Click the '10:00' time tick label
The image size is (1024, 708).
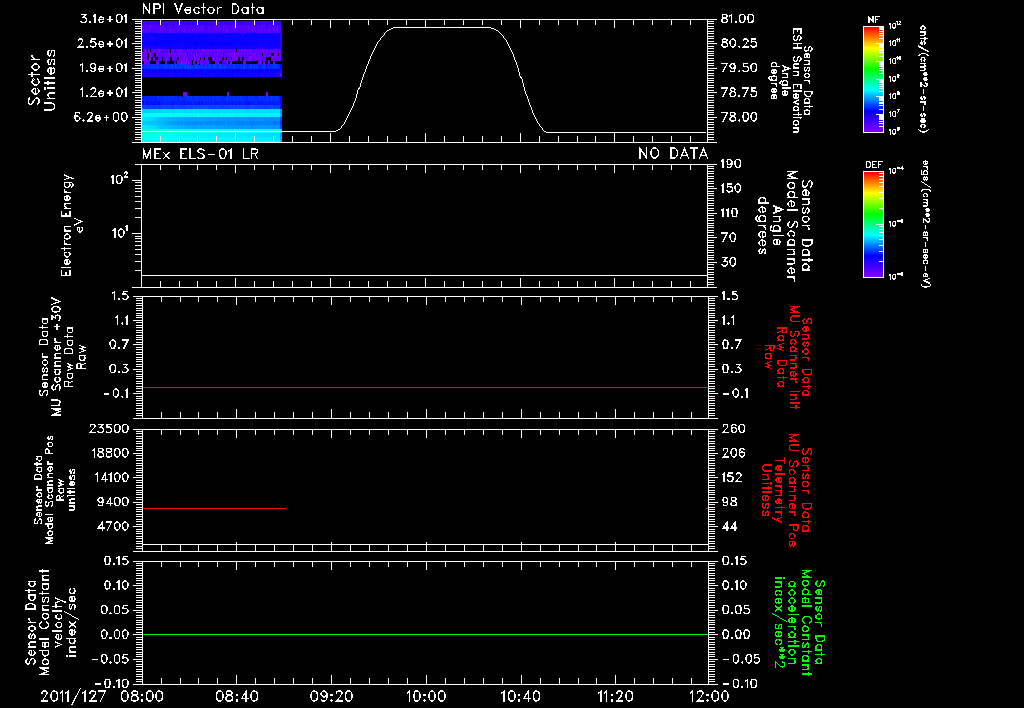(x=425, y=696)
